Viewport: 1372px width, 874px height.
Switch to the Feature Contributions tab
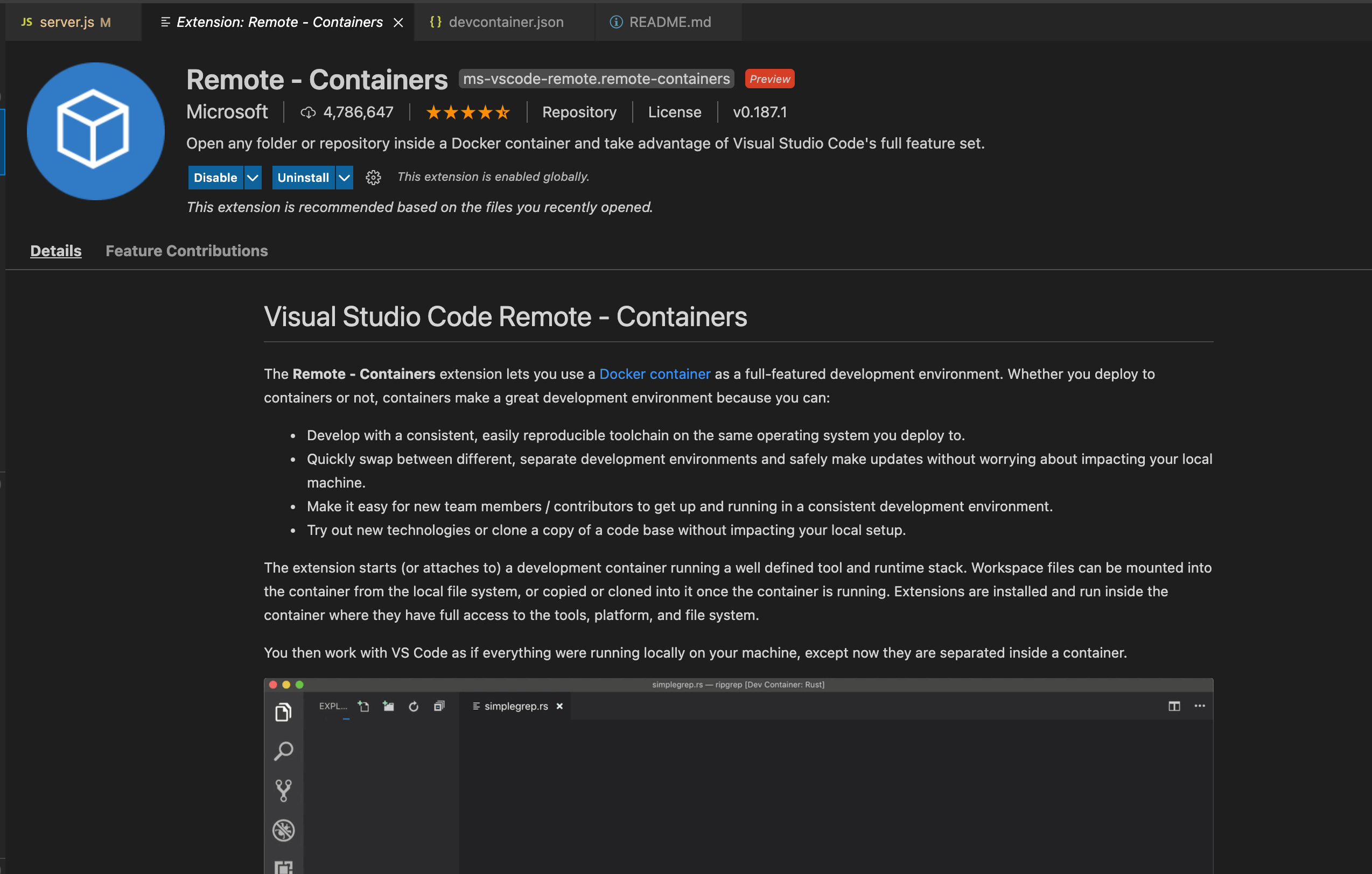[186, 251]
